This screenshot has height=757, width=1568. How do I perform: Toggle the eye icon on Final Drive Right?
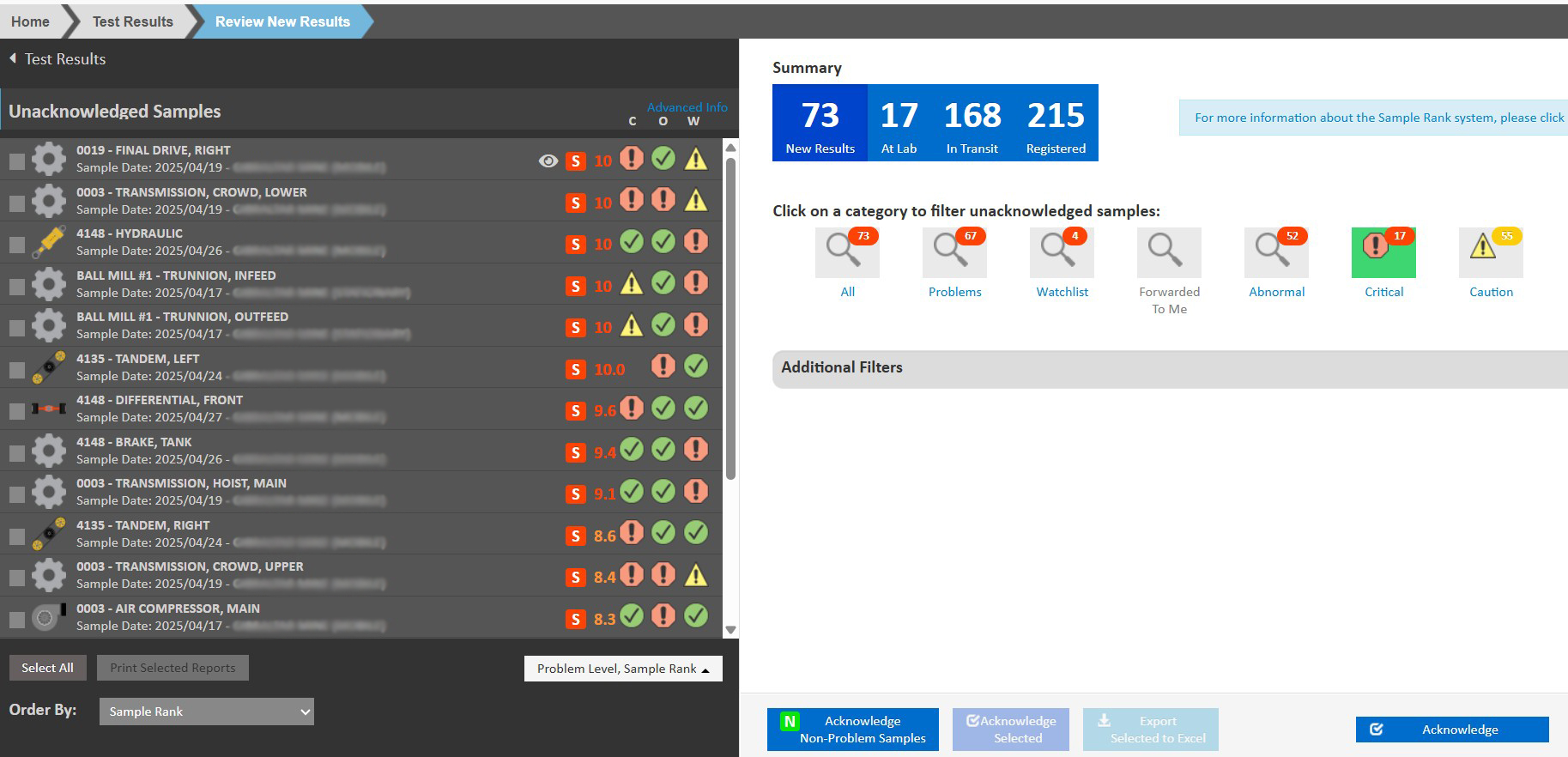(548, 160)
